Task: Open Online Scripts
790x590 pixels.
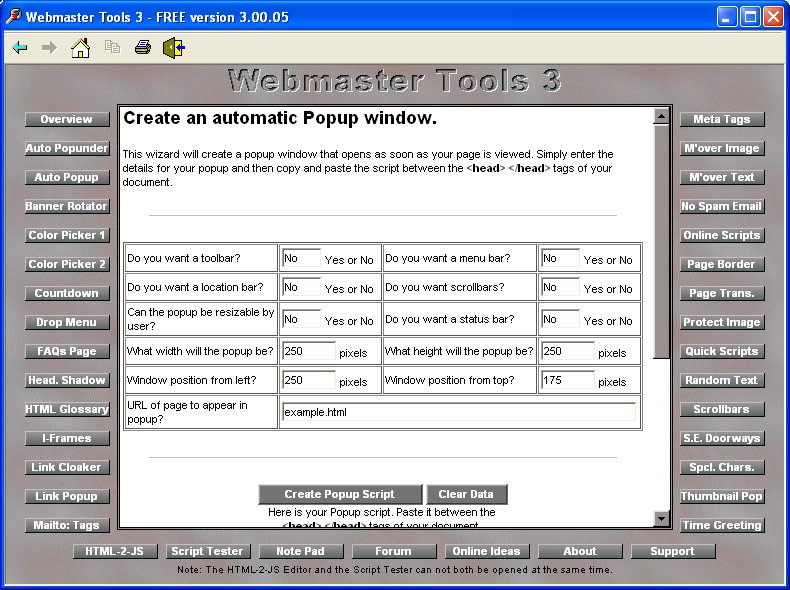Action: pos(722,235)
